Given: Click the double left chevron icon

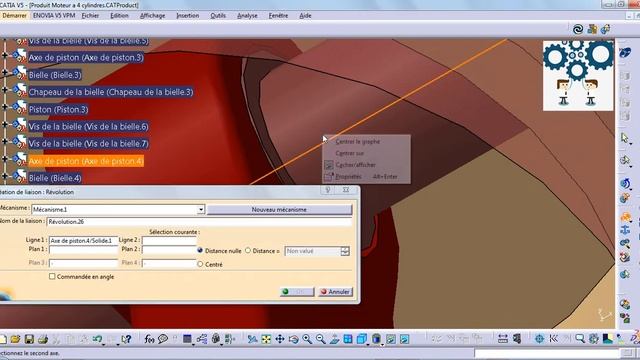Looking at the screenshot, I should click(553, 339).
